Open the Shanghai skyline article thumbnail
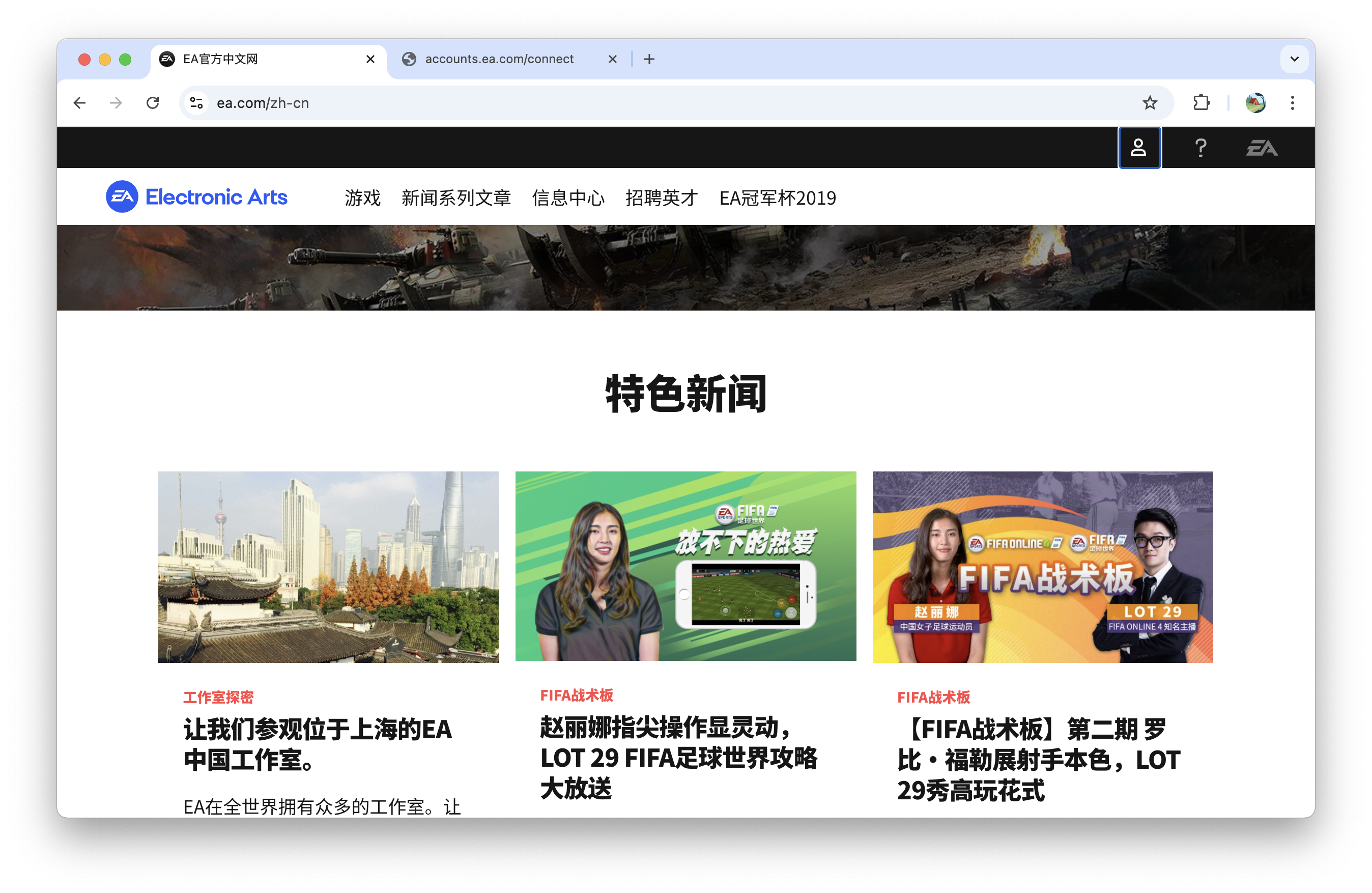This screenshot has width=1372, height=893. [329, 567]
